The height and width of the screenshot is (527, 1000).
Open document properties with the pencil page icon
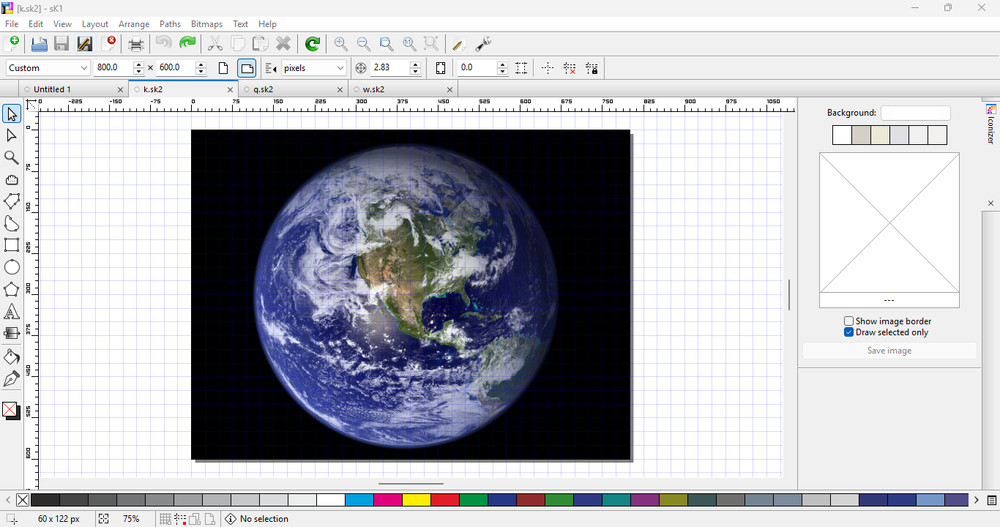[458, 43]
